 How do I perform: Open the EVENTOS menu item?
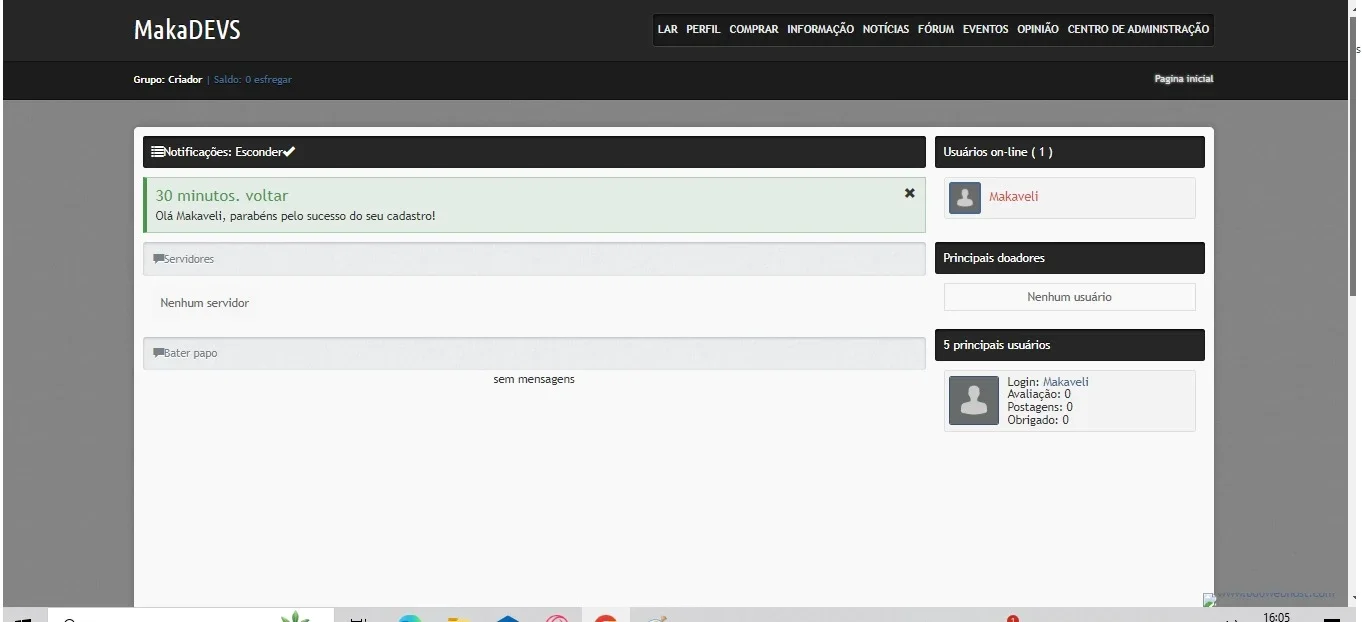[x=986, y=29]
